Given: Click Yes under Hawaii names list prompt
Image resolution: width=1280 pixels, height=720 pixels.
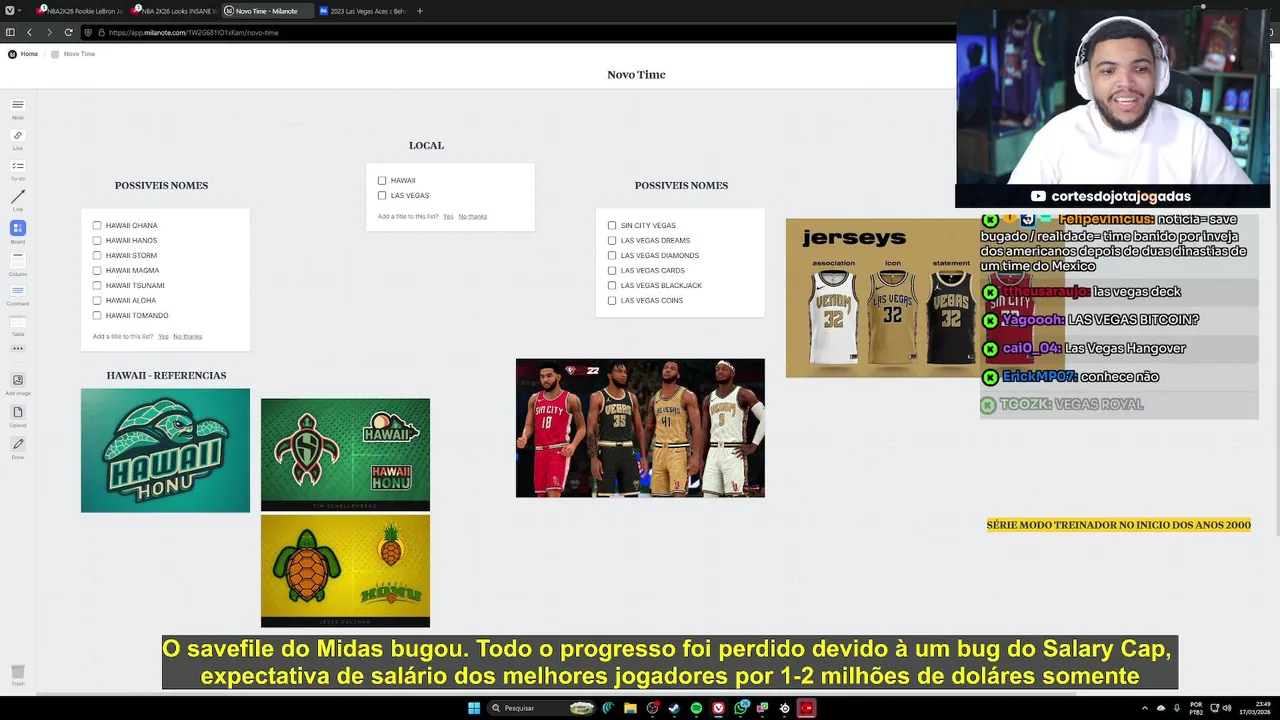Looking at the screenshot, I should [163, 337].
